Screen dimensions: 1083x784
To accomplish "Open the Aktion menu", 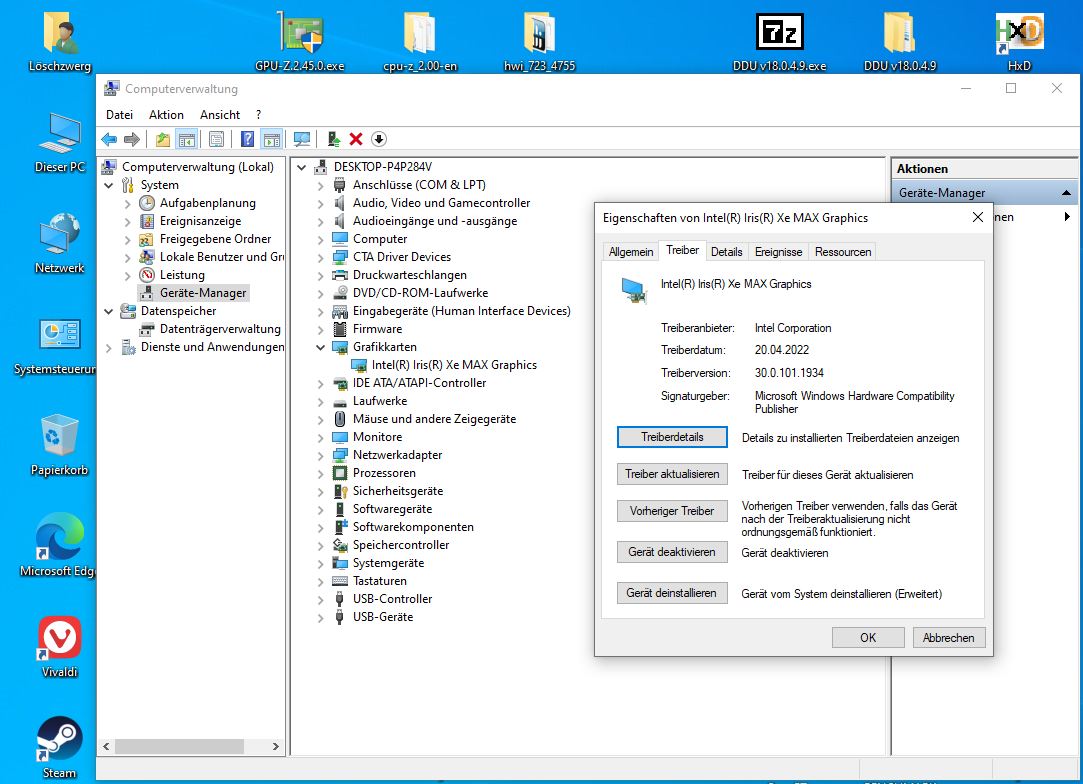I will click(166, 115).
